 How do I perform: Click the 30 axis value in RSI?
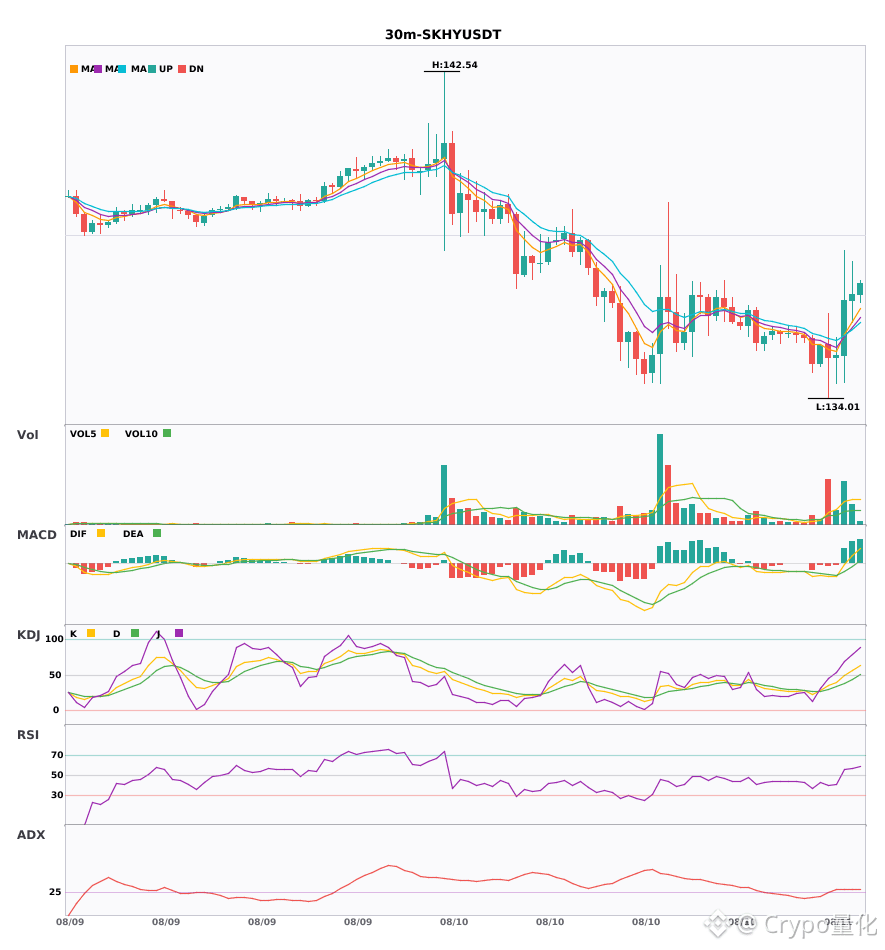coord(57,795)
